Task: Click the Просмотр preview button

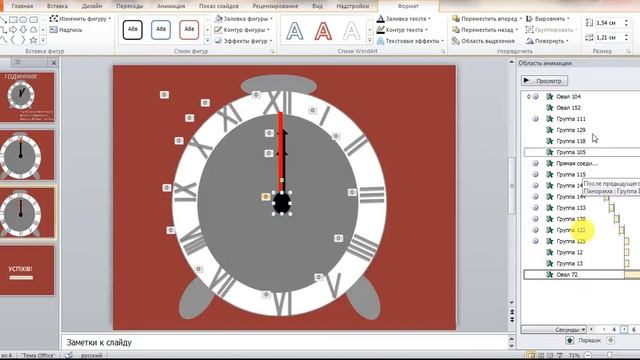Action: [544, 81]
